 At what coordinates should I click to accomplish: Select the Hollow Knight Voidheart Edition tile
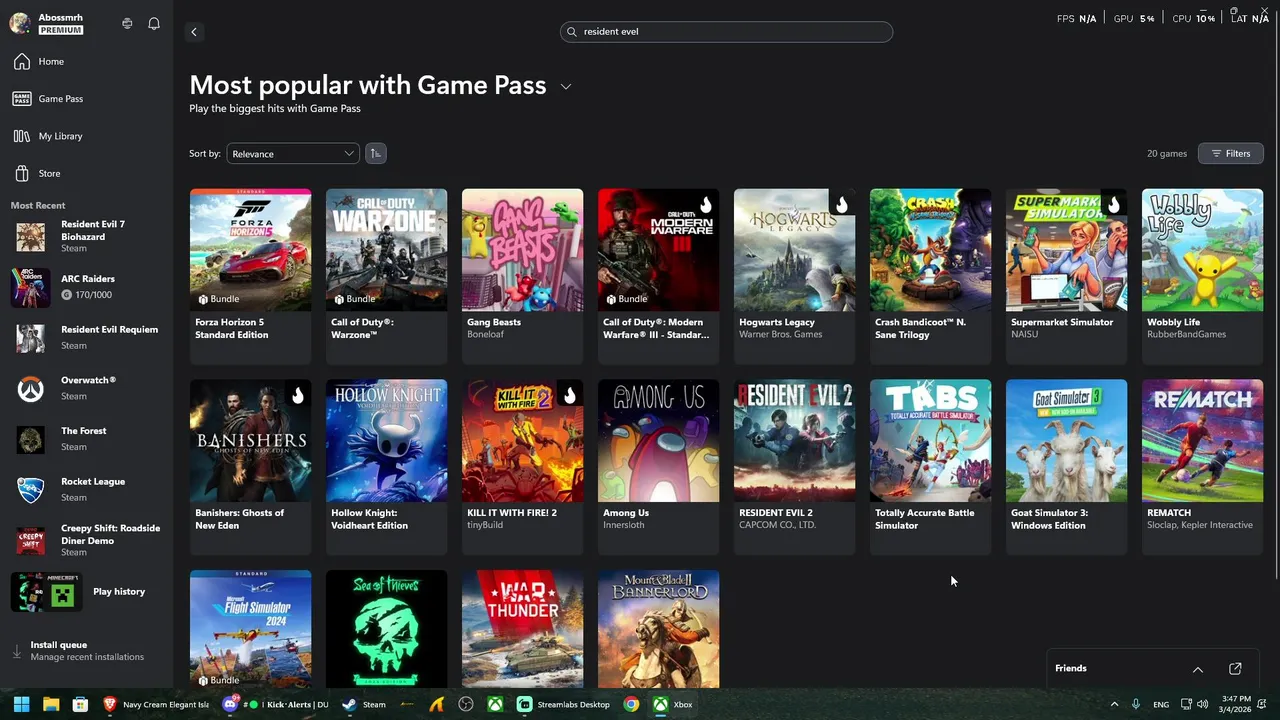386,467
